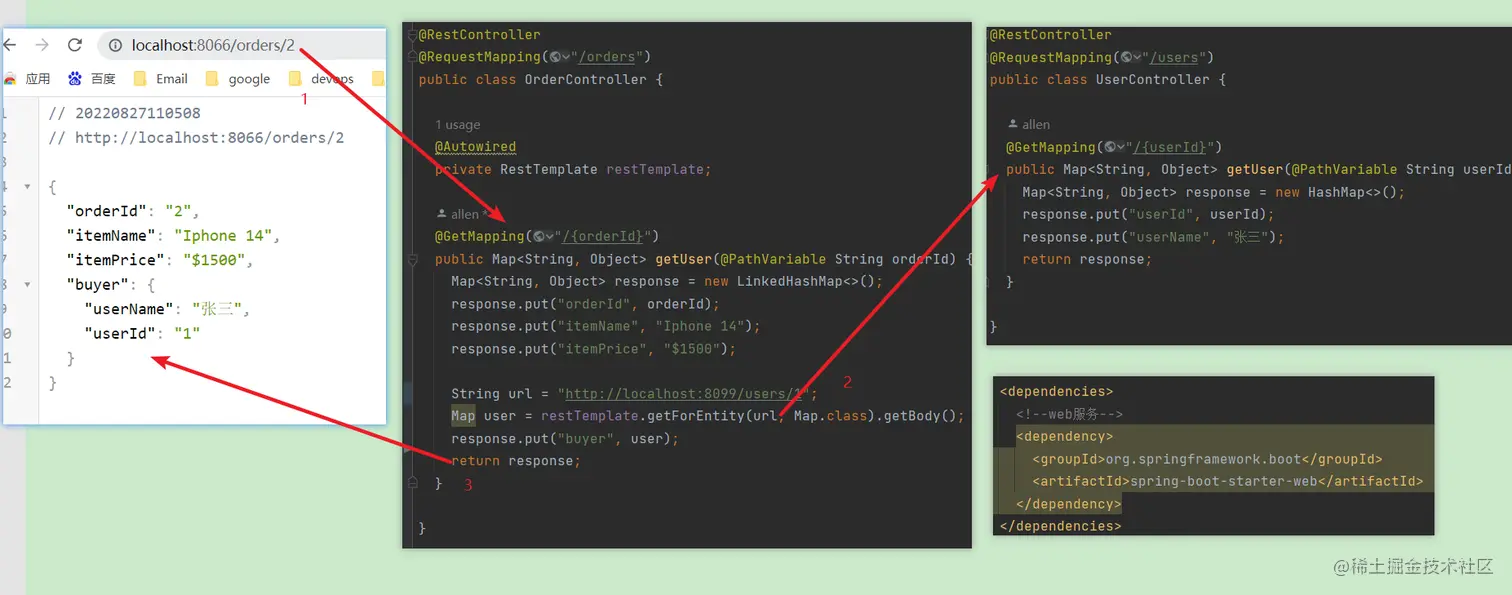Click the "张三" value in browser JSON
The width and height of the screenshot is (1512, 595).
[217, 309]
